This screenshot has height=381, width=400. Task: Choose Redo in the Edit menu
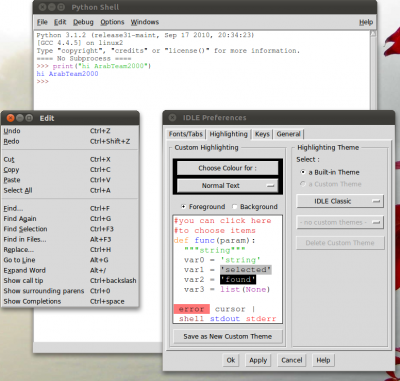pos(70,141)
